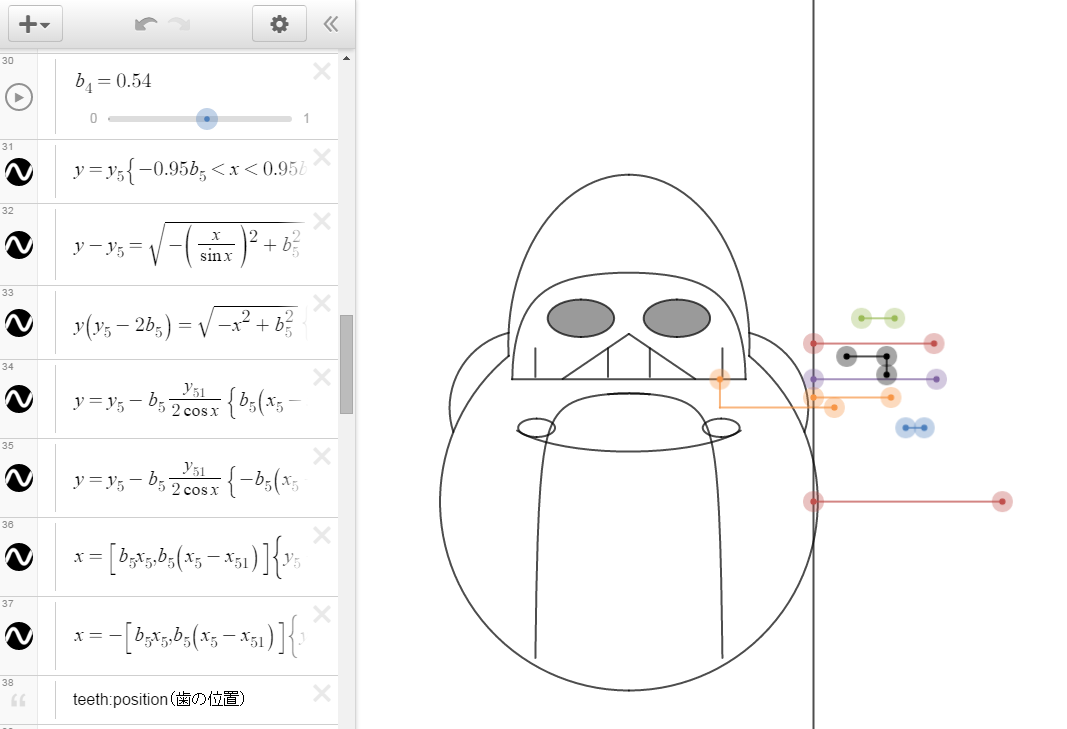The height and width of the screenshot is (729, 1067).
Task: Open the Add Item plus menu
Action: coord(35,25)
